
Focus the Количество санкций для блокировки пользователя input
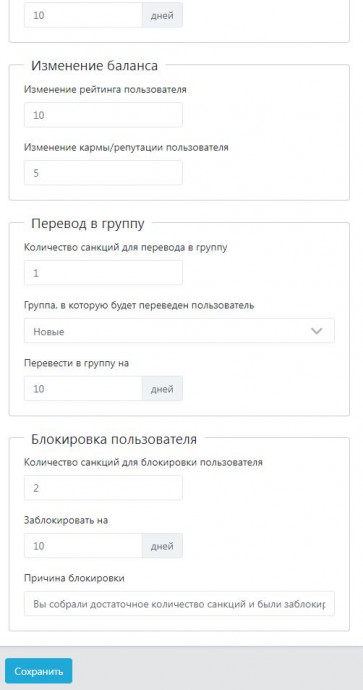click(x=103, y=488)
